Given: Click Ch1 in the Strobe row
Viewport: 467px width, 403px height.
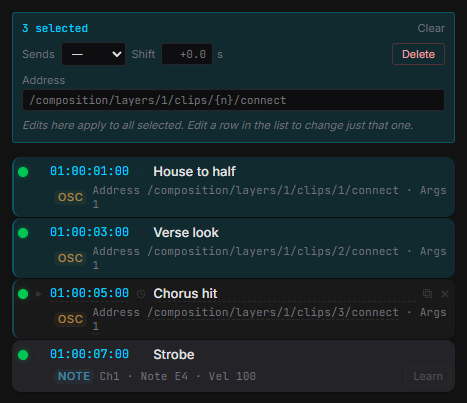Looking at the screenshot, I should [x=109, y=376].
